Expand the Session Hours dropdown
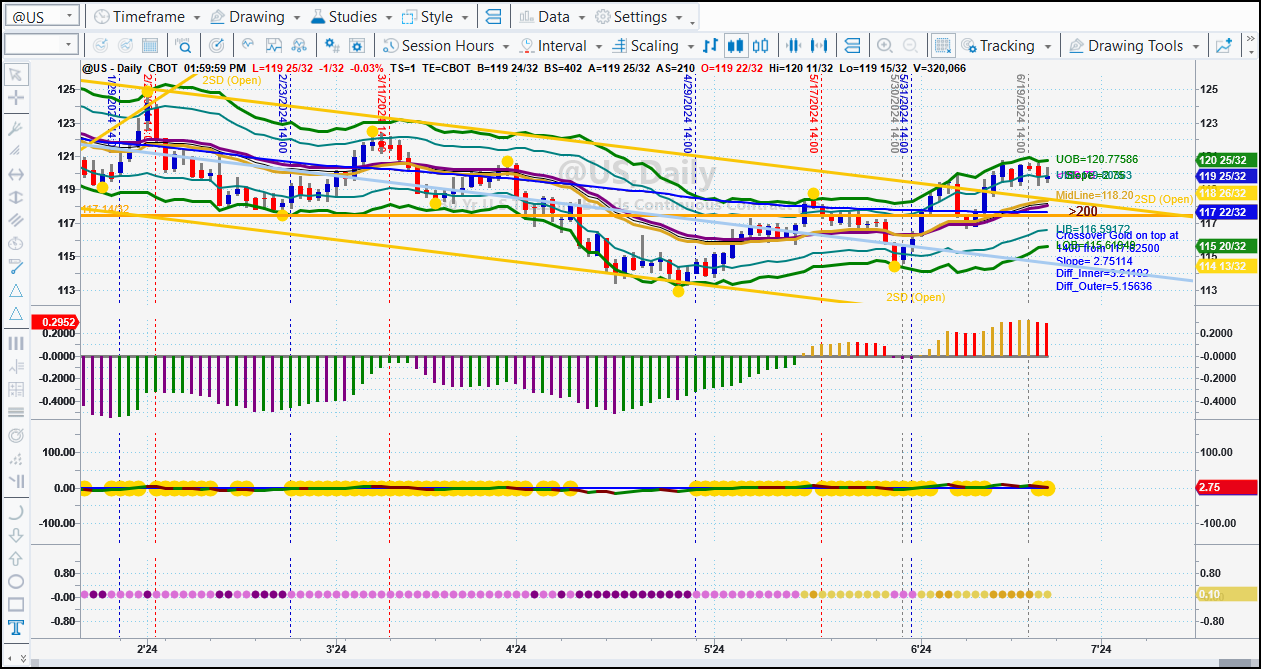Image resolution: width=1261 pixels, height=669 pixels. 506,46
